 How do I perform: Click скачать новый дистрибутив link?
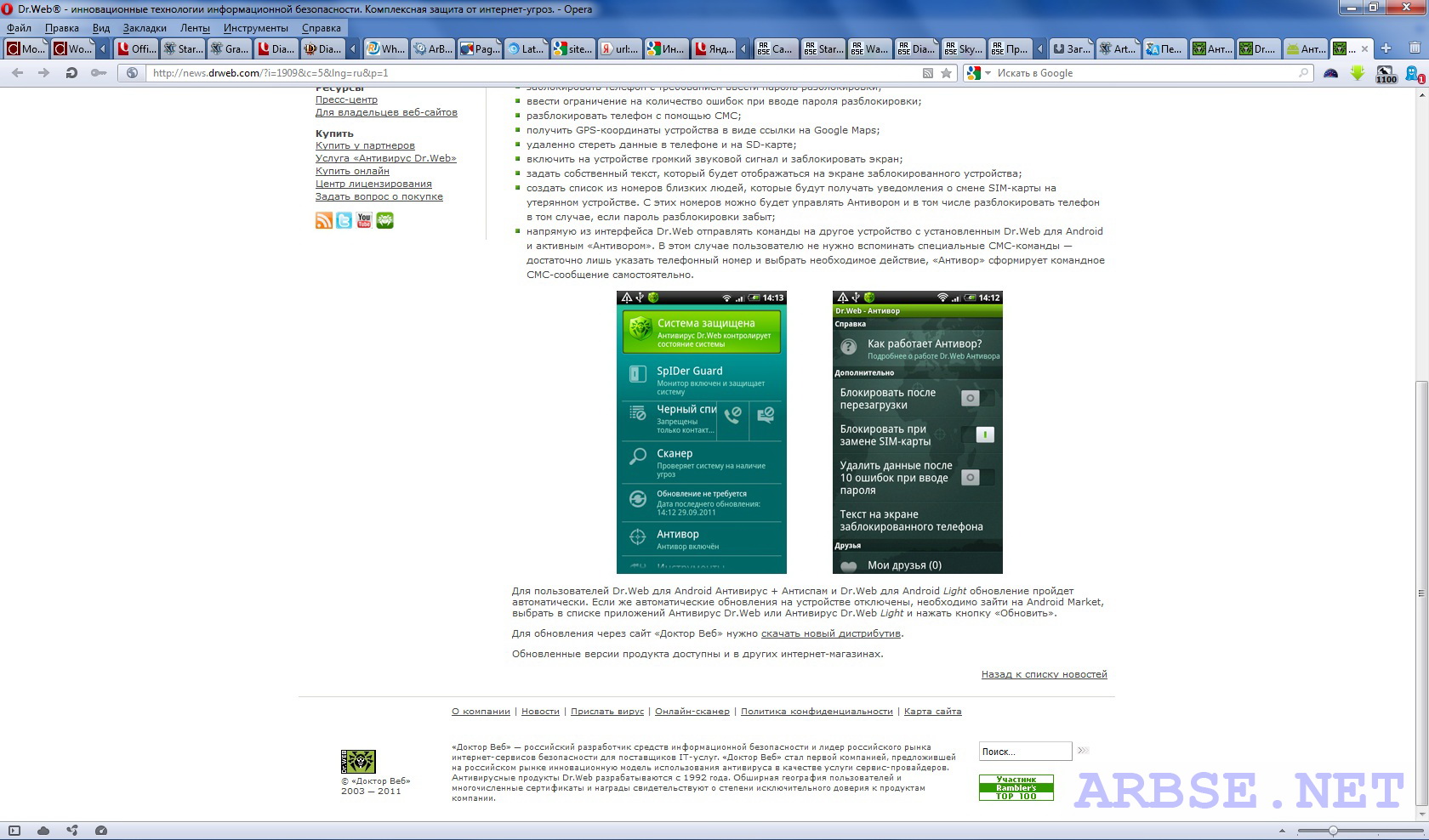click(831, 633)
